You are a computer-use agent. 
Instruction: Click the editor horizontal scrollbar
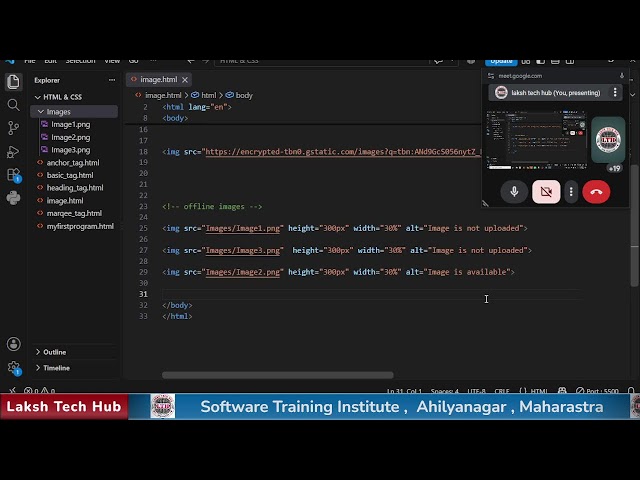278,375
